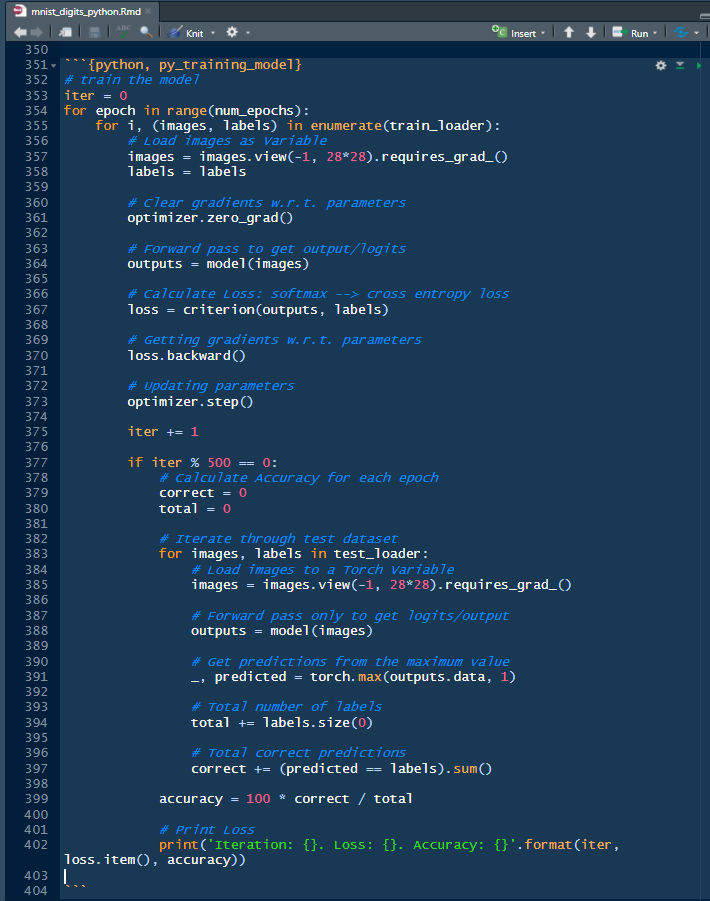Screen dimensions: 710x901
Task: Close the mnist_digits_python.Rmd tab
Action: [148, 10]
